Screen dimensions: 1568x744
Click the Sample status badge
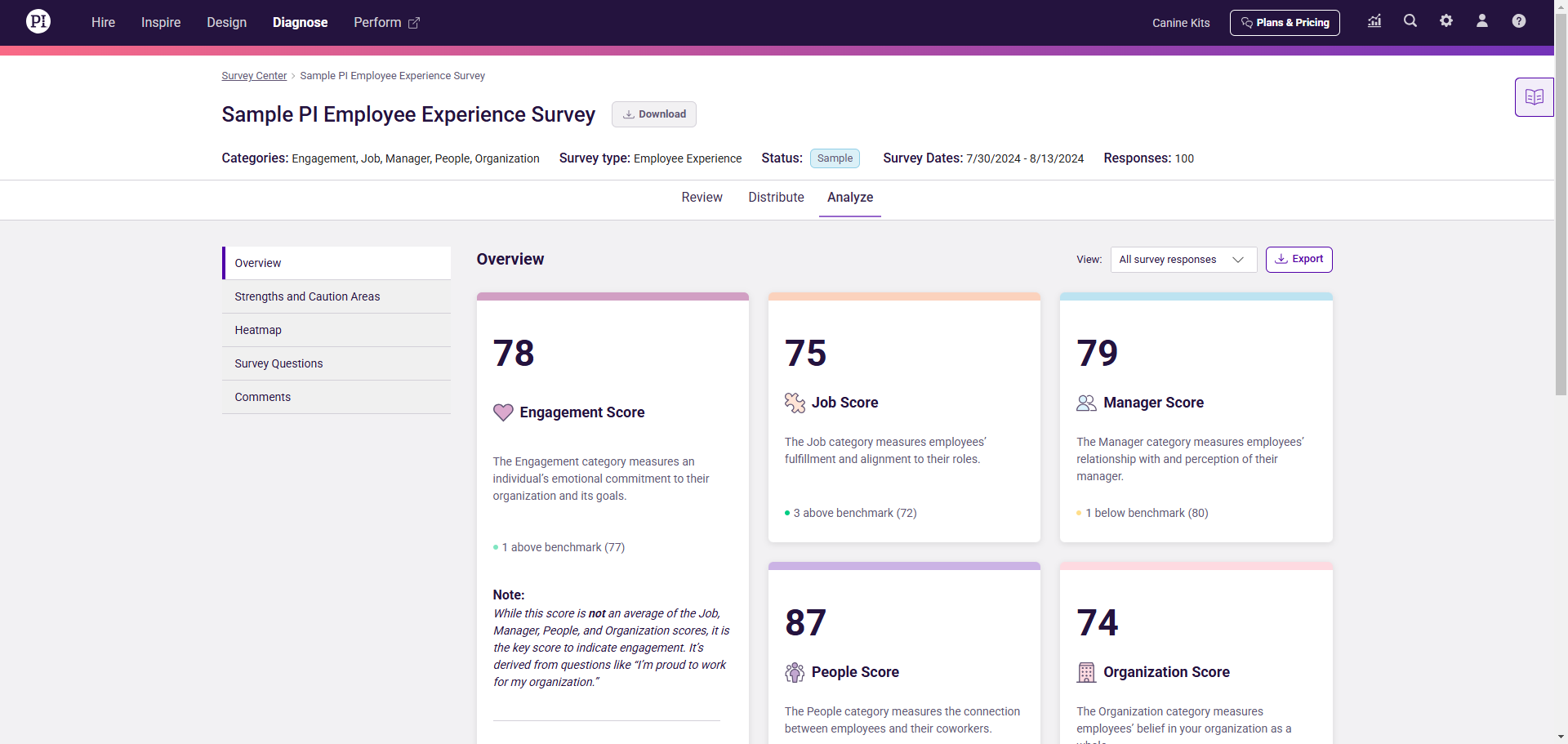click(835, 158)
